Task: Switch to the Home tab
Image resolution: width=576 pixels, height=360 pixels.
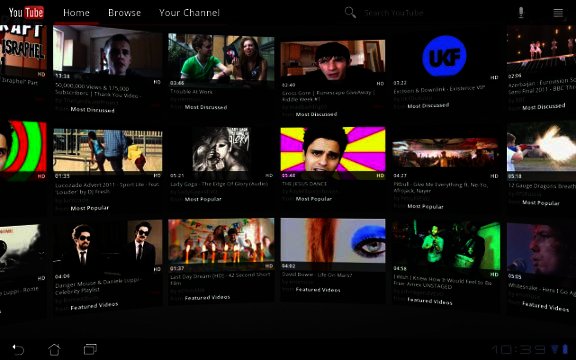Action: tap(76, 13)
